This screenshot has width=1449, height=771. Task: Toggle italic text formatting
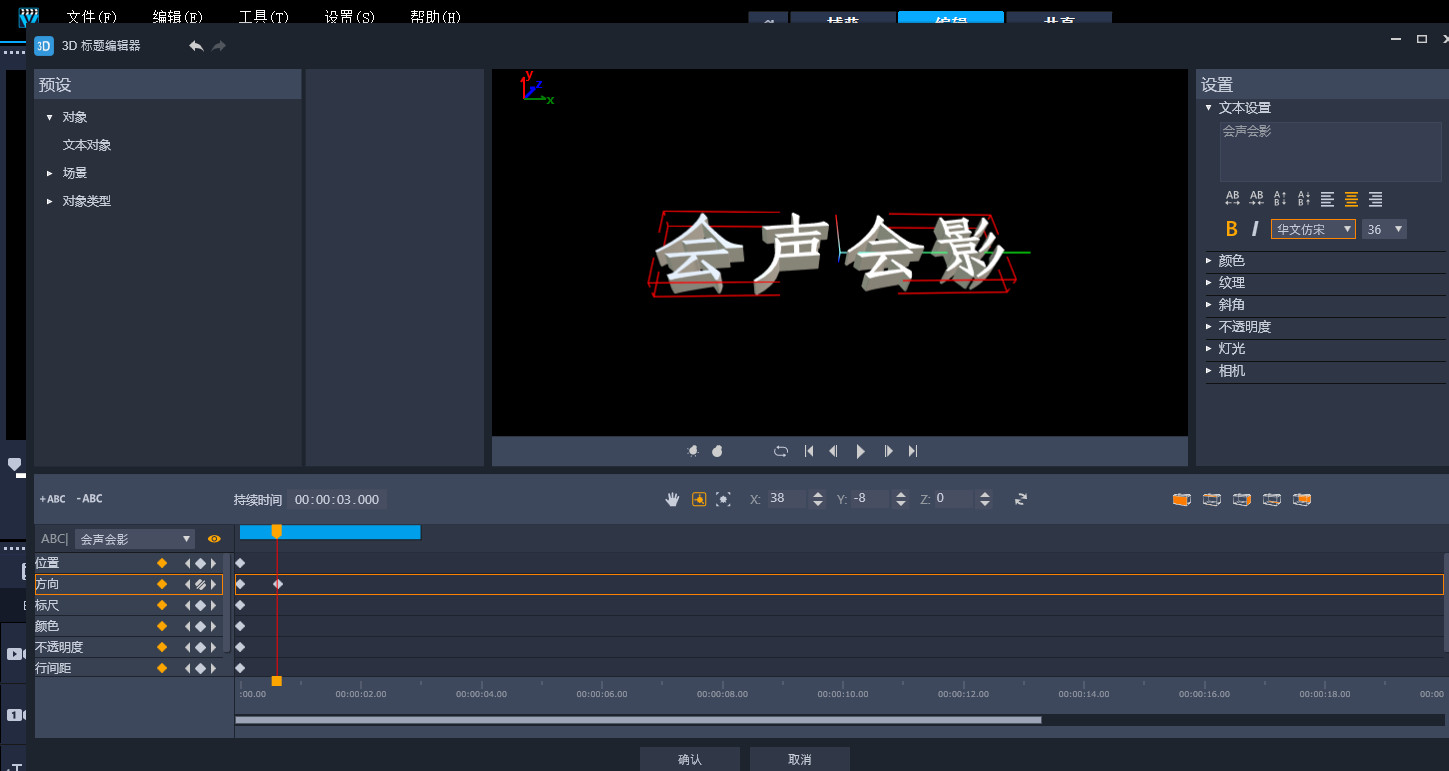click(x=1255, y=229)
